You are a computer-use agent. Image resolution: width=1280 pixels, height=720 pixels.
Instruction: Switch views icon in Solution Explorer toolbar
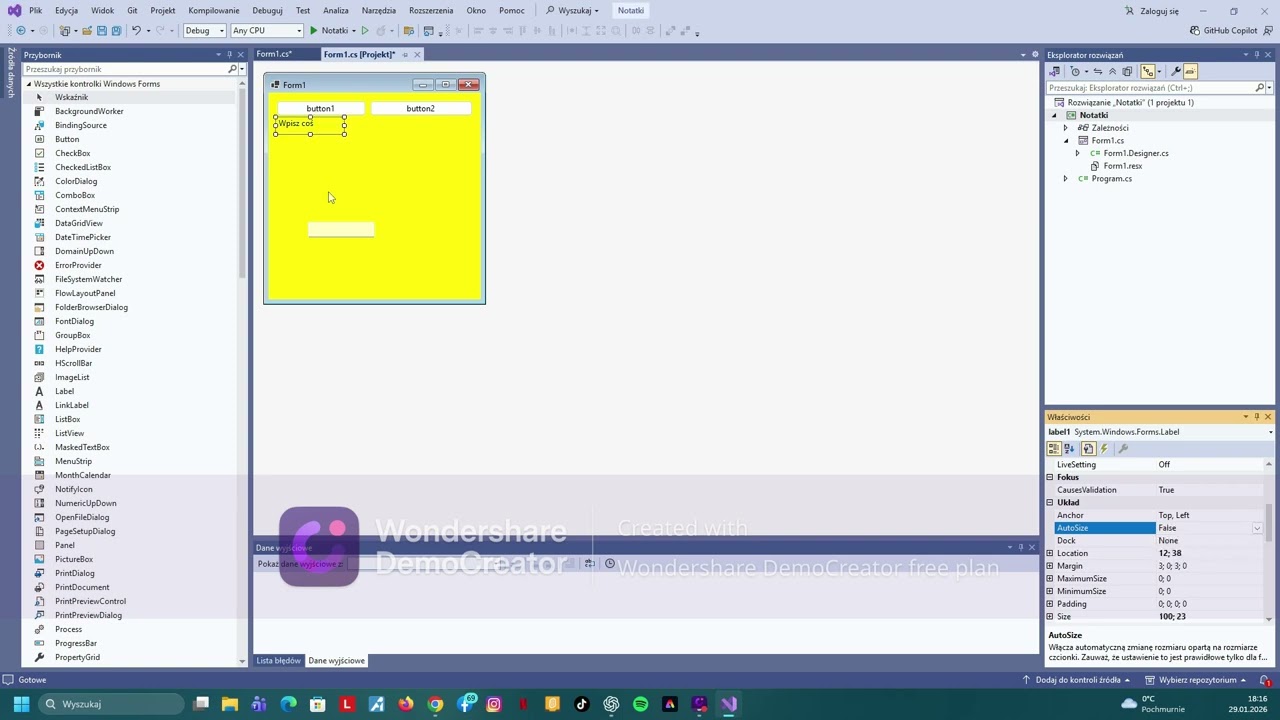click(1054, 71)
